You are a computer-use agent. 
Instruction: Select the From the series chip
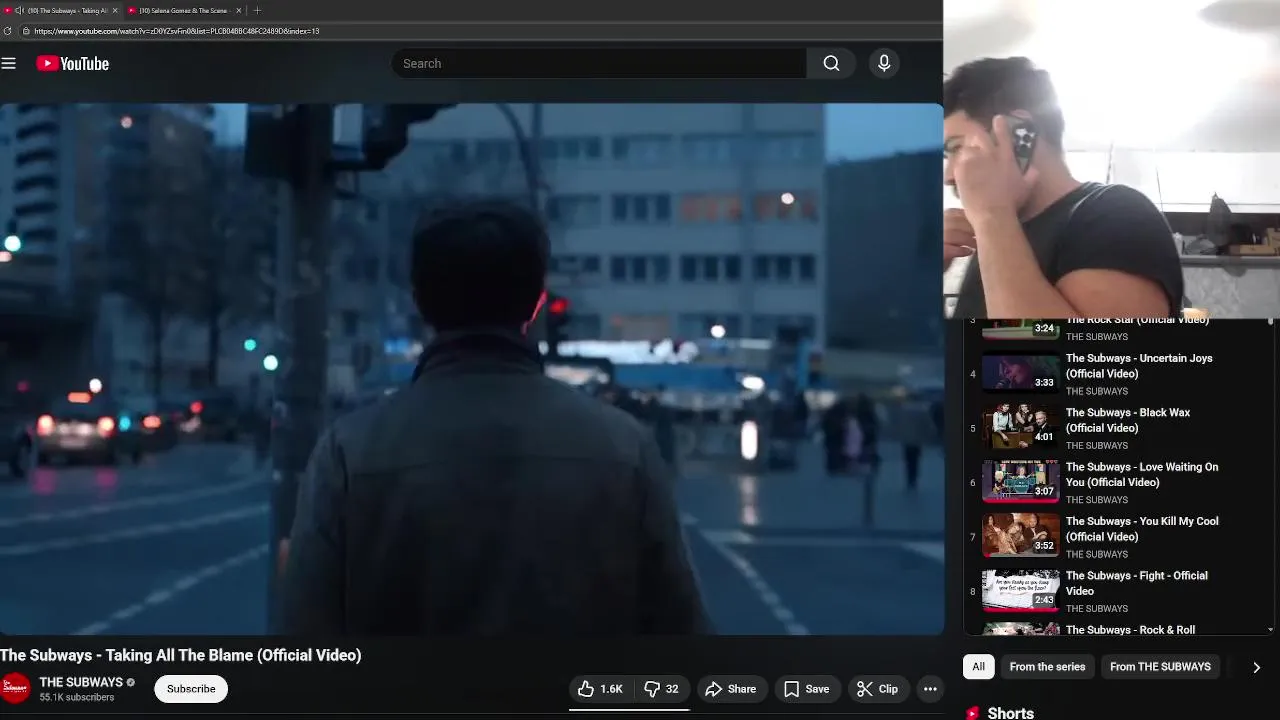coord(1047,667)
